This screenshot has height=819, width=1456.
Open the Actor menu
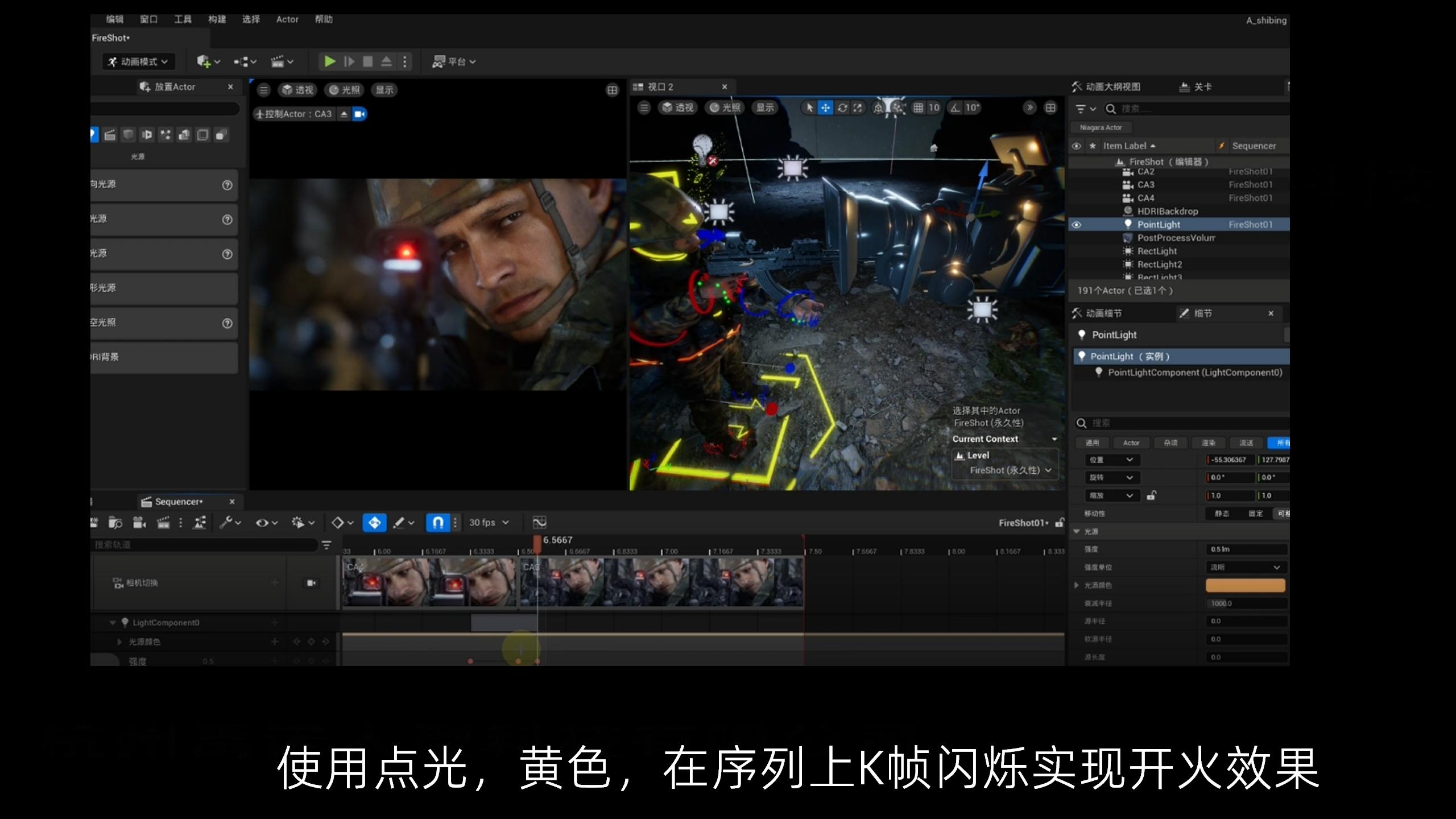tap(287, 19)
